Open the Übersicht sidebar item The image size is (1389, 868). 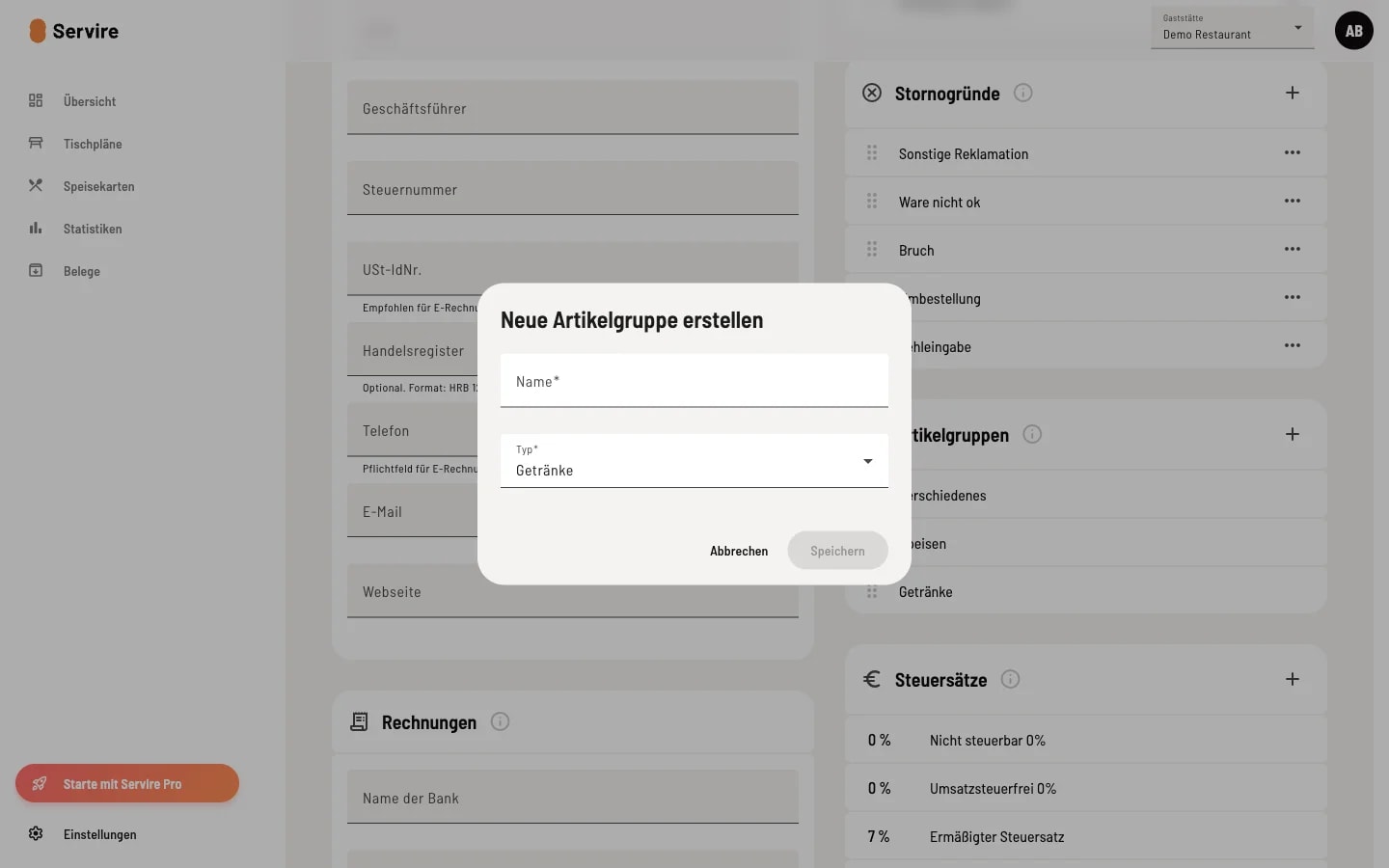(x=90, y=101)
